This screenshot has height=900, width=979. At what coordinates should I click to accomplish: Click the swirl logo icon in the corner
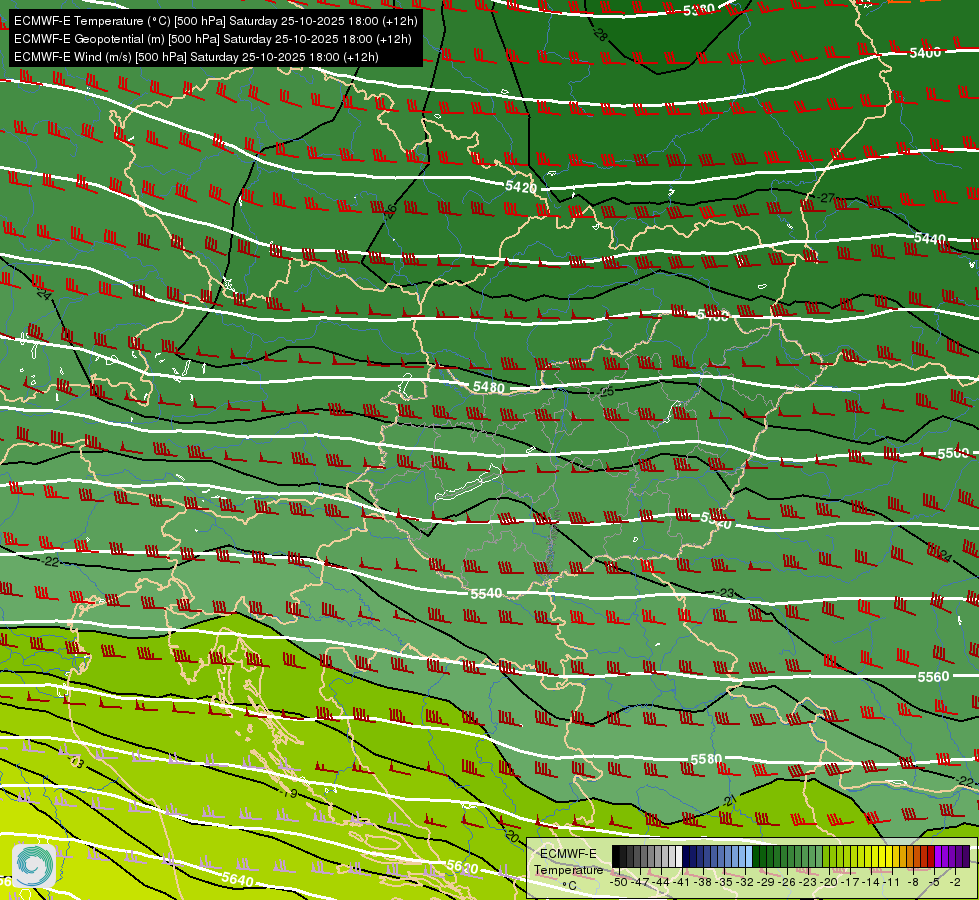(x=34, y=865)
